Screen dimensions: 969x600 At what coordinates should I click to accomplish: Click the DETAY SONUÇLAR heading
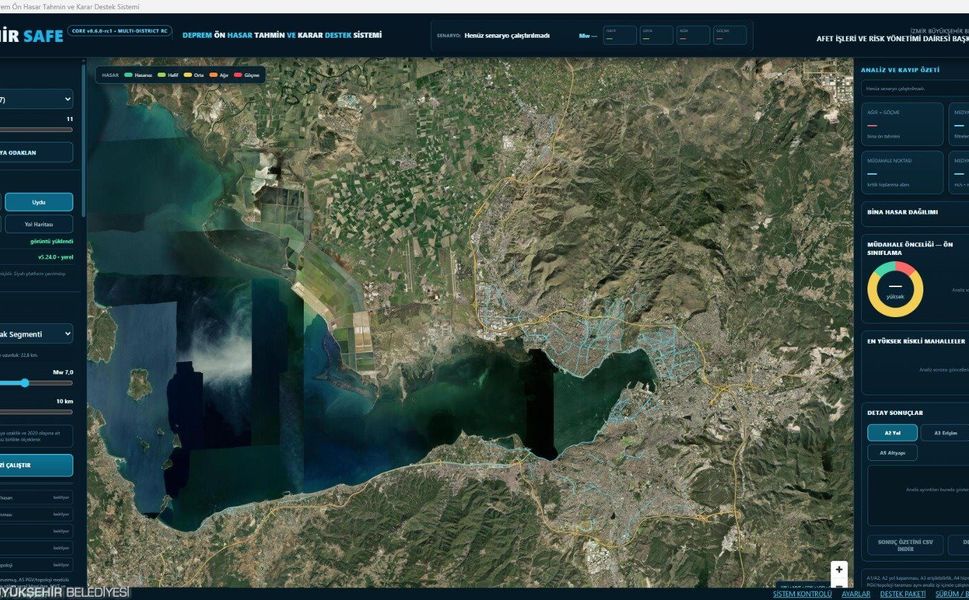click(895, 413)
